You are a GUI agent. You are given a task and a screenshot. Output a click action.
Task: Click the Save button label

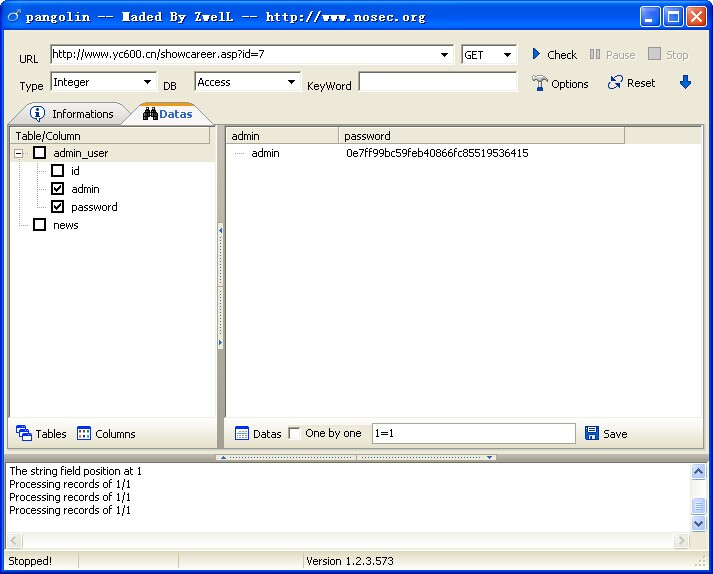pos(615,433)
